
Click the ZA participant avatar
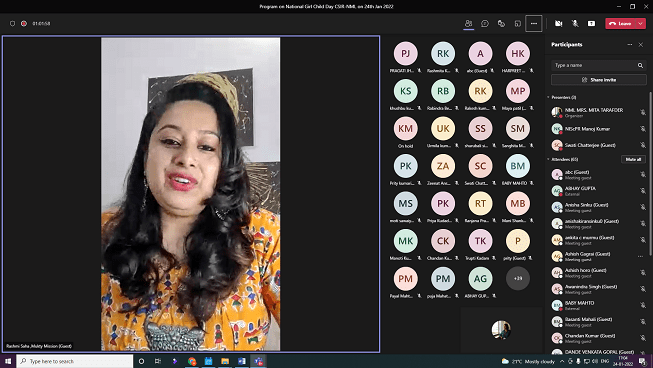click(x=443, y=166)
